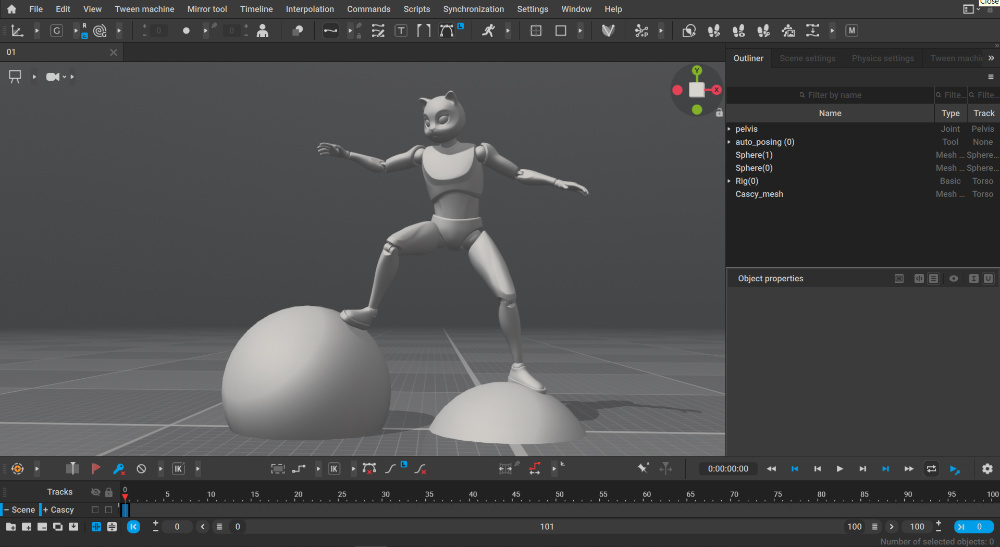This screenshot has height=547, width=1000.
Task: Click the blue key delete icon
Action: click(118, 469)
